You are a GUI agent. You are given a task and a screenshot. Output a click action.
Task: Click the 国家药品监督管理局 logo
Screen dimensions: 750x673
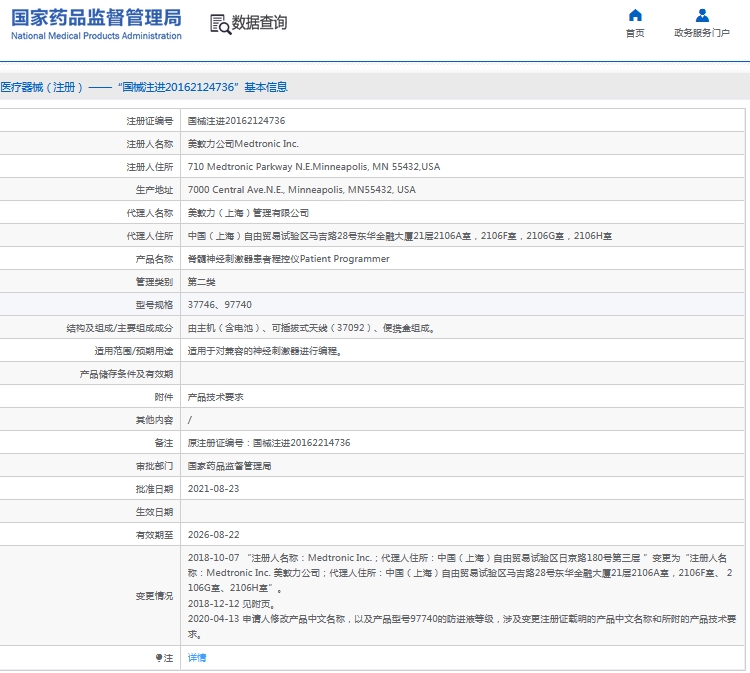(x=96, y=24)
